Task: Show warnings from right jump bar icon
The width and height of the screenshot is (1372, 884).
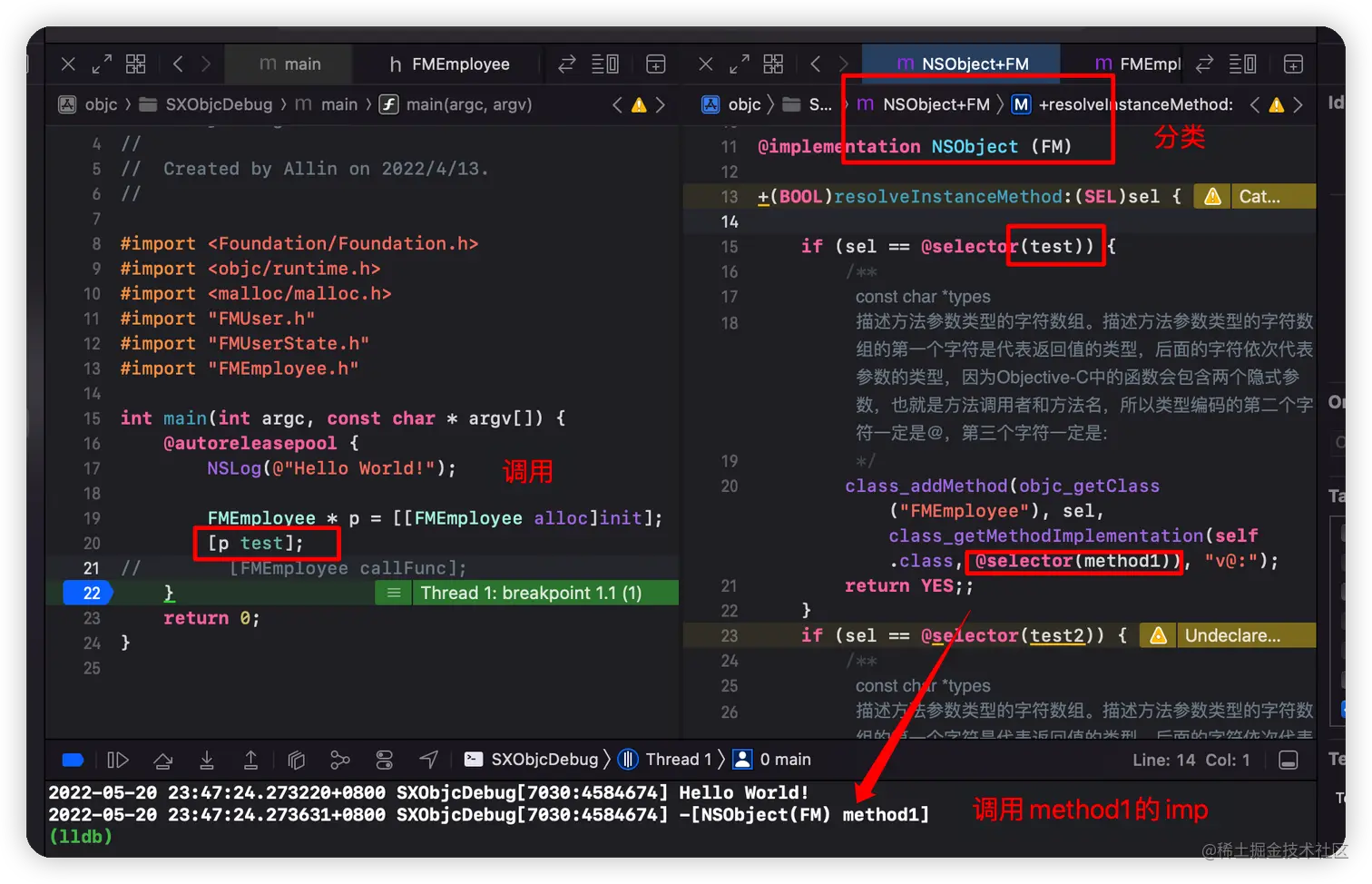Action: click(x=1277, y=104)
